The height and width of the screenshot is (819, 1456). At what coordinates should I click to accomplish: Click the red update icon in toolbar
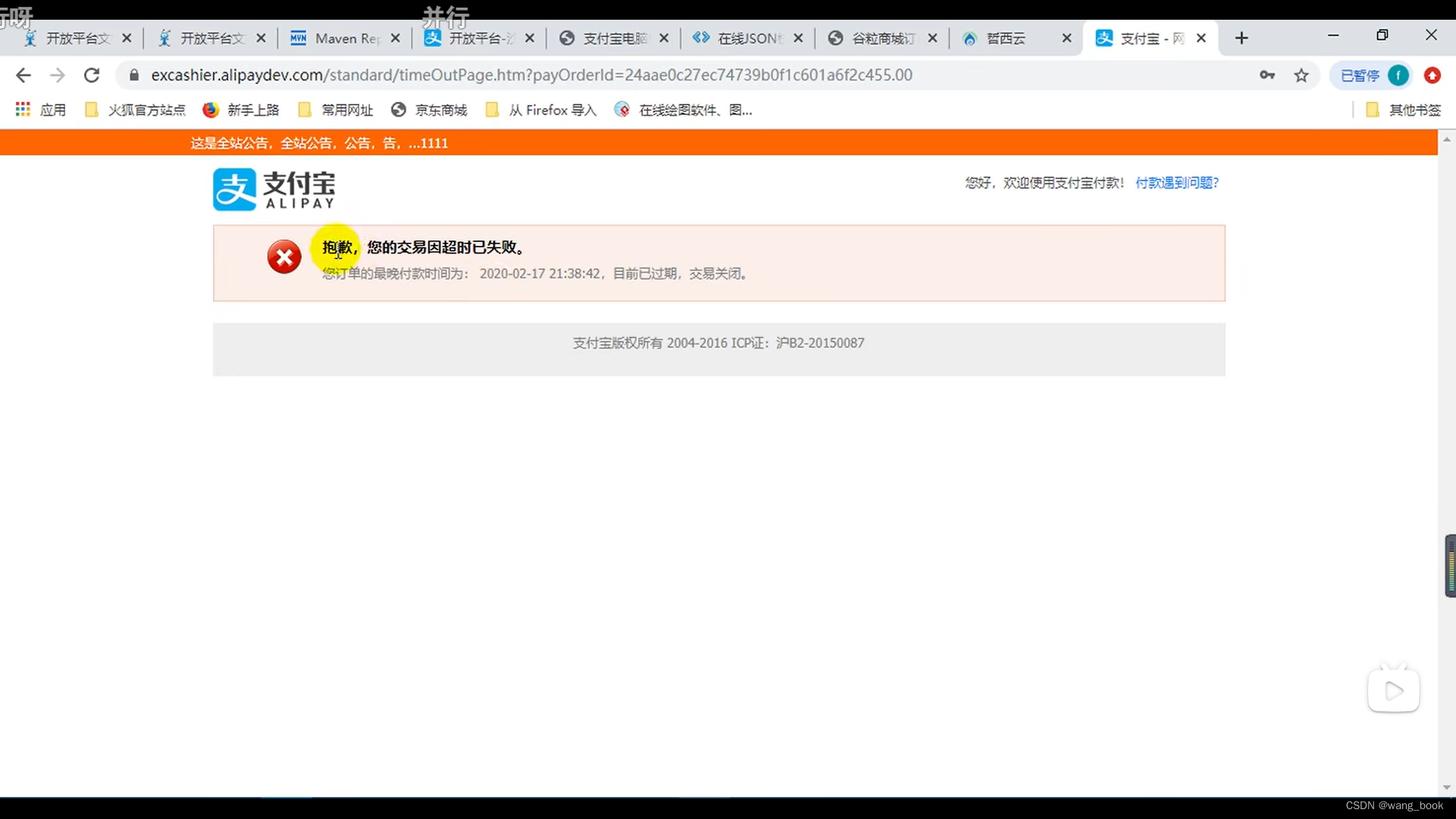coord(1432,75)
